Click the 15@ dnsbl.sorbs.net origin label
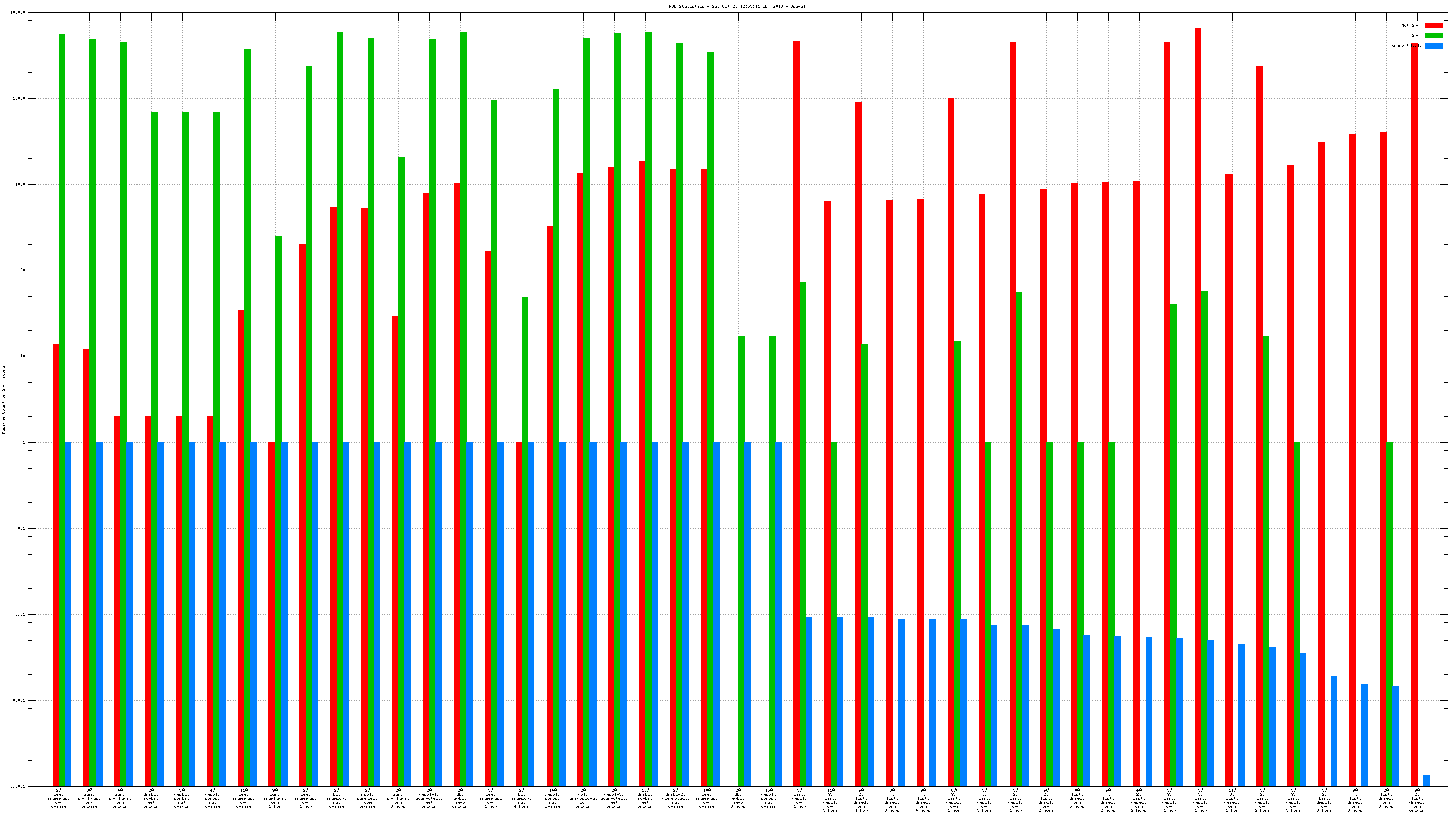This screenshot has width=1456, height=819. click(x=768, y=798)
